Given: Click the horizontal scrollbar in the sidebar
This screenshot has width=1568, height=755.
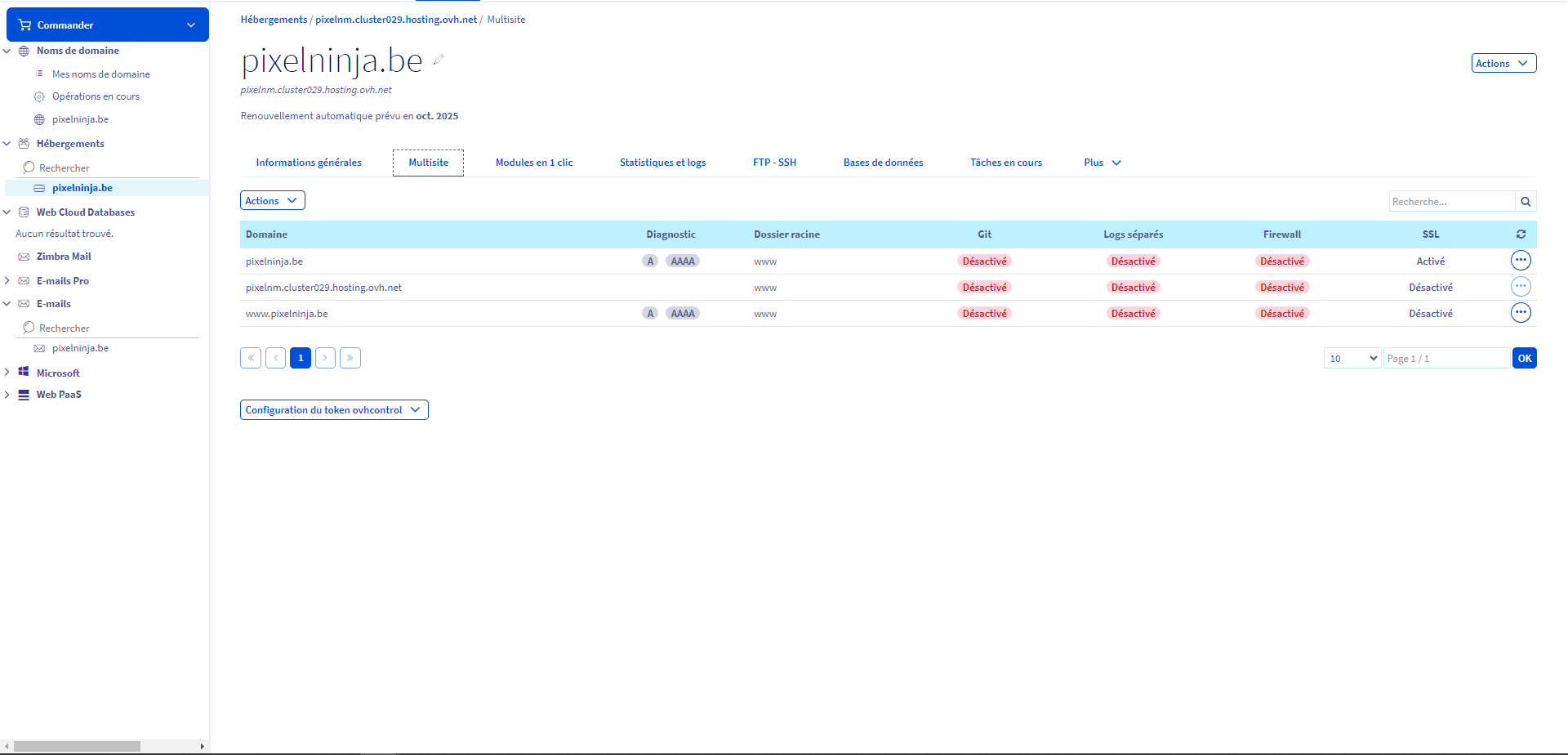Looking at the screenshot, I should tap(78, 746).
